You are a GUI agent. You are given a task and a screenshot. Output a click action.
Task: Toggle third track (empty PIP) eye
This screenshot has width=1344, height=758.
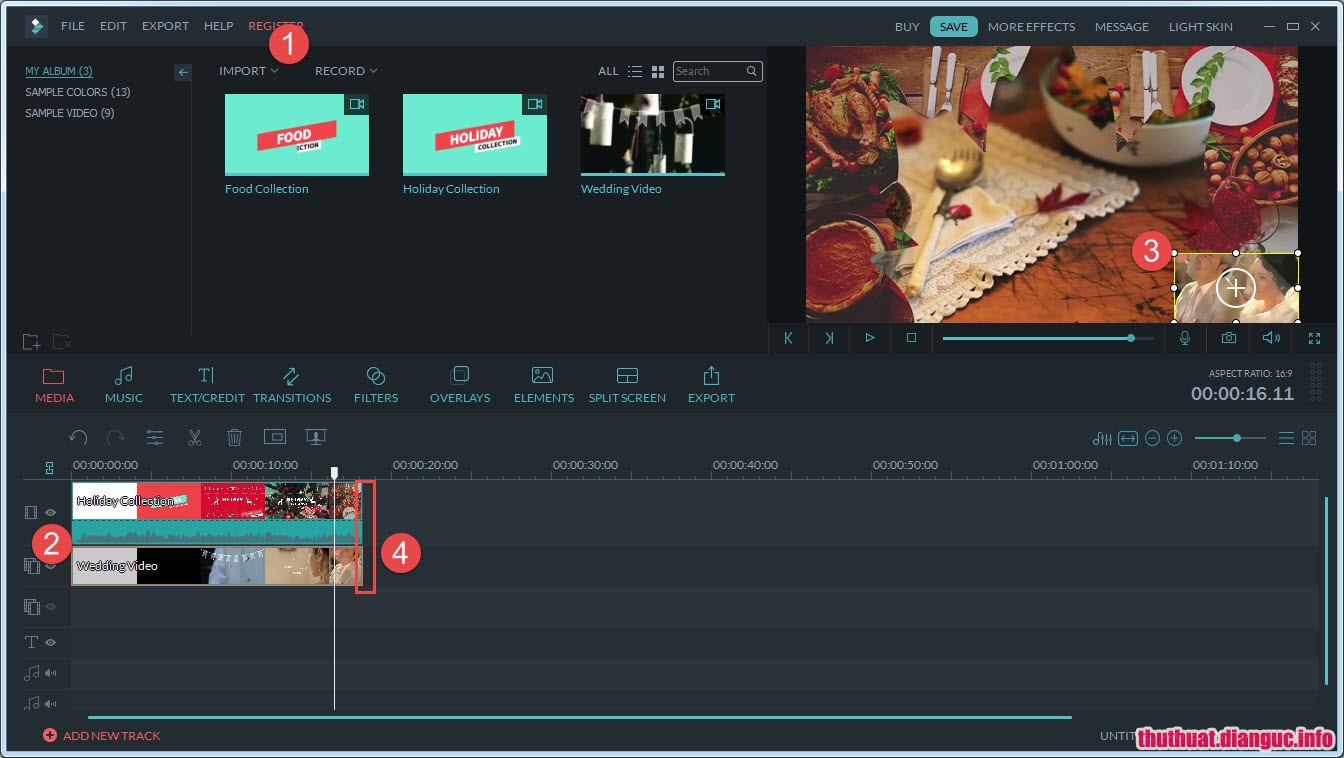[51, 606]
